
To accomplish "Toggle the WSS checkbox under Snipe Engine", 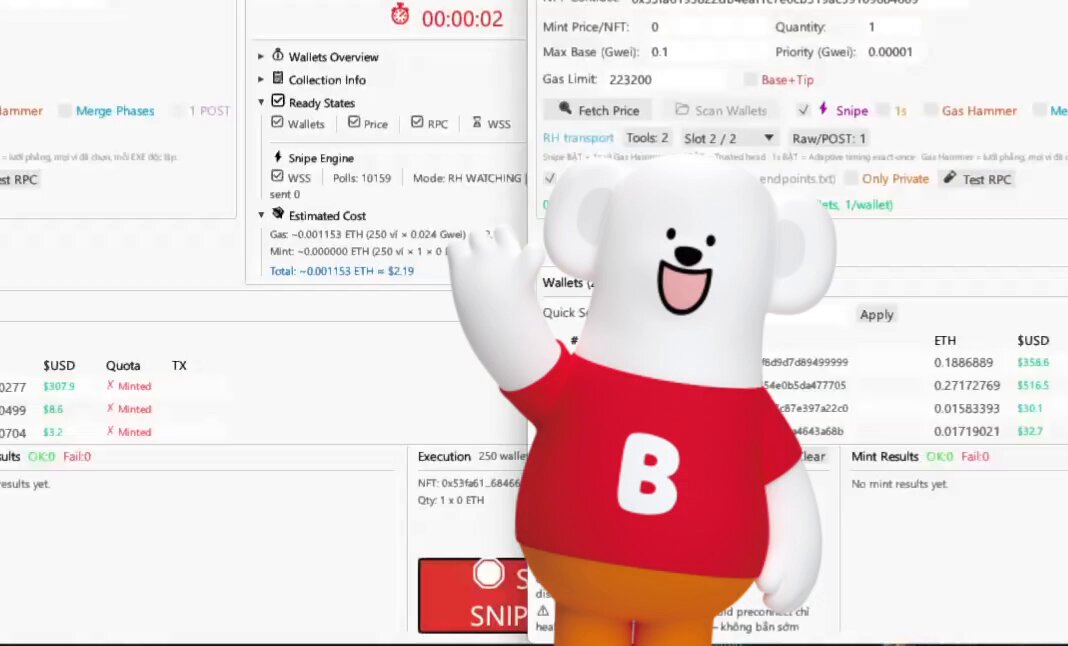I will click(x=277, y=176).
